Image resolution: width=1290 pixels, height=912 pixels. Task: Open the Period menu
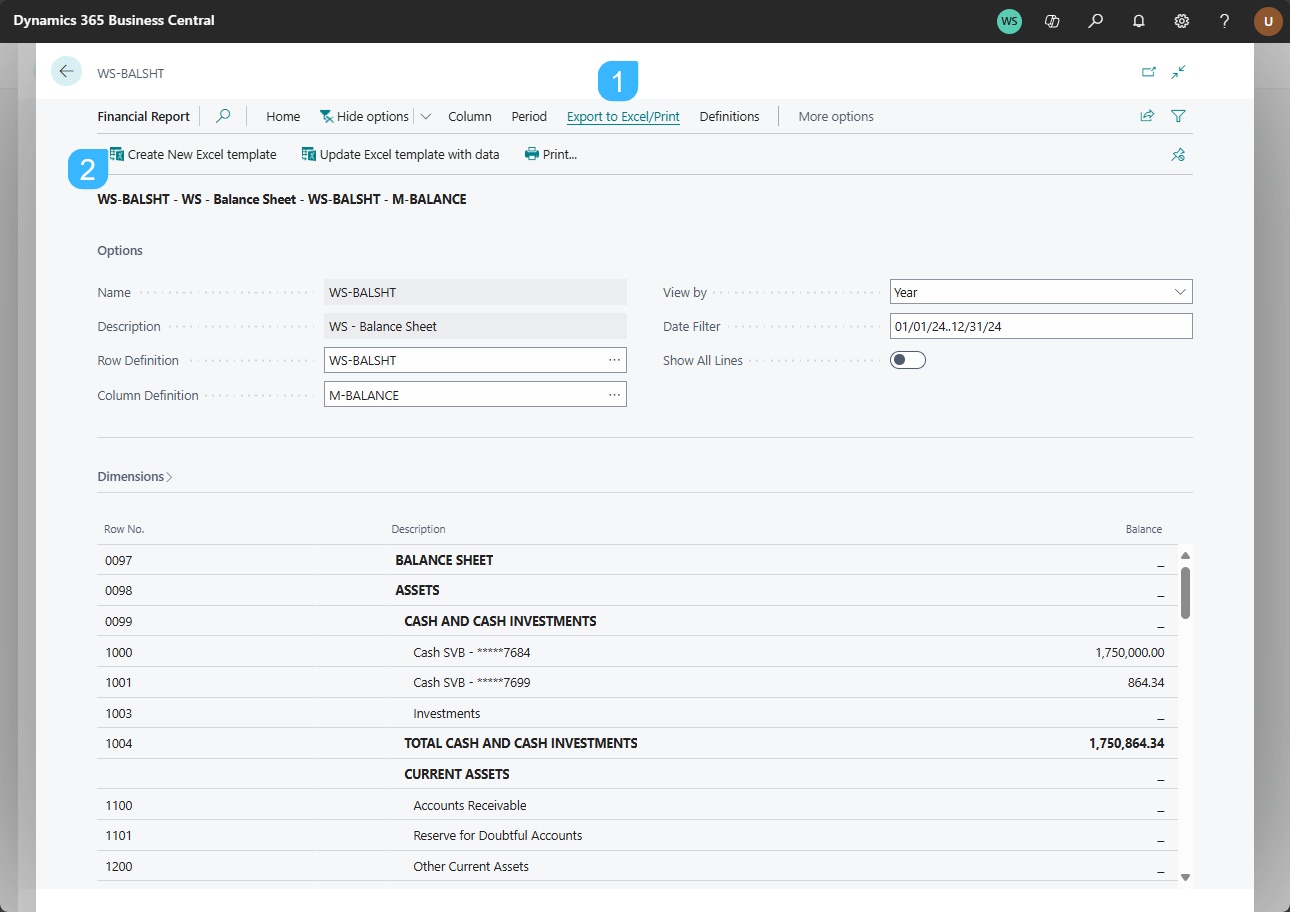(529, 116)
